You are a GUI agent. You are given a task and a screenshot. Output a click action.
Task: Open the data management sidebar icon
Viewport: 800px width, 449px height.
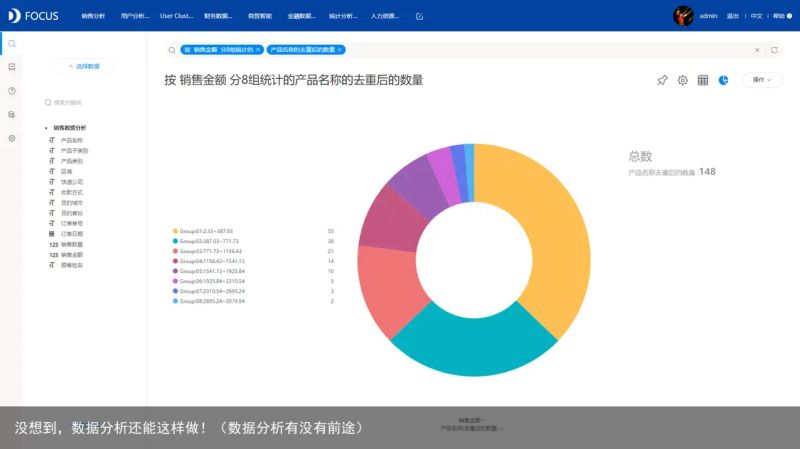12,114
